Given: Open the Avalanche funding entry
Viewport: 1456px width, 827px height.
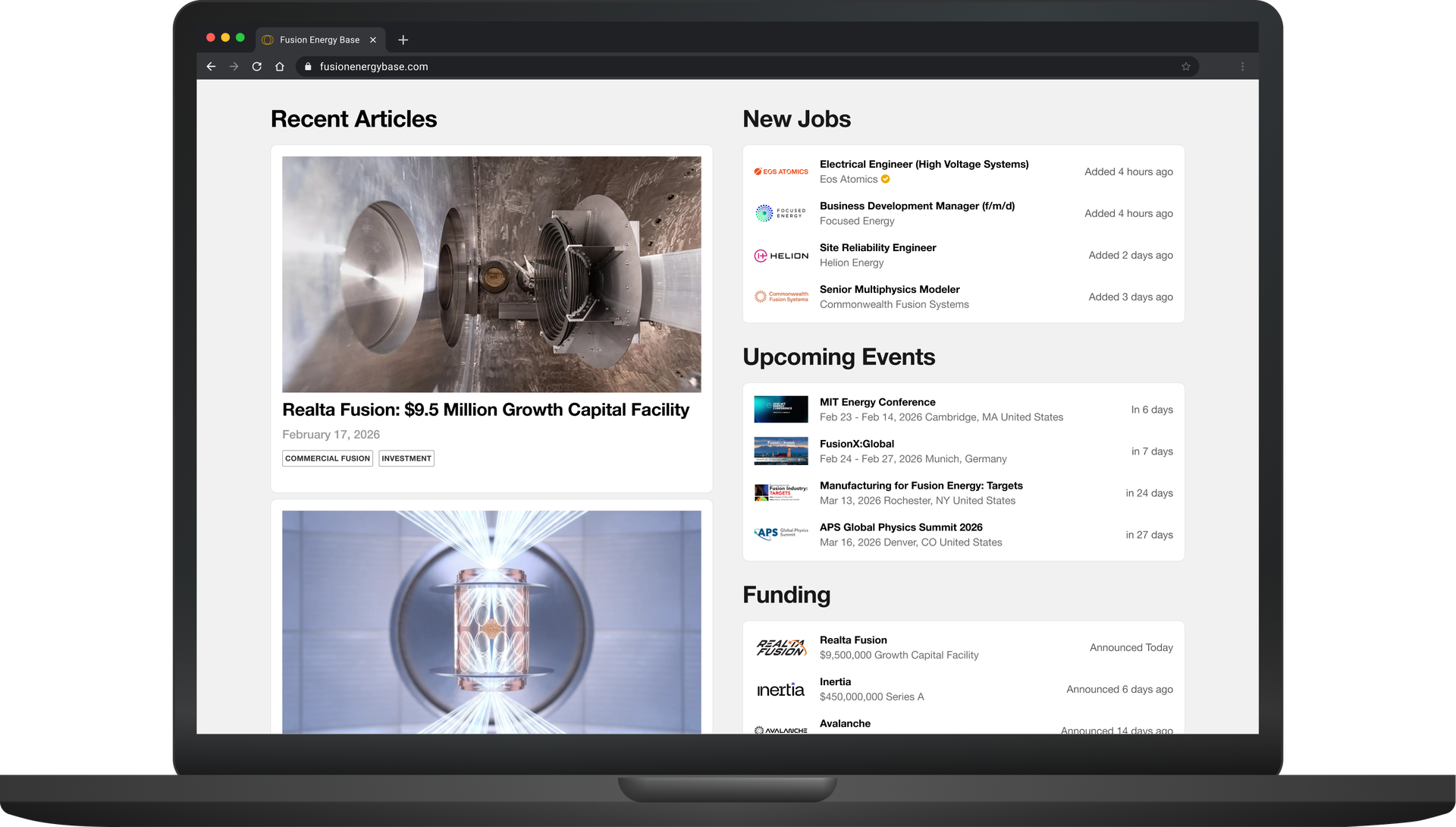Looking at the screenshot, I should click(845, 724).
